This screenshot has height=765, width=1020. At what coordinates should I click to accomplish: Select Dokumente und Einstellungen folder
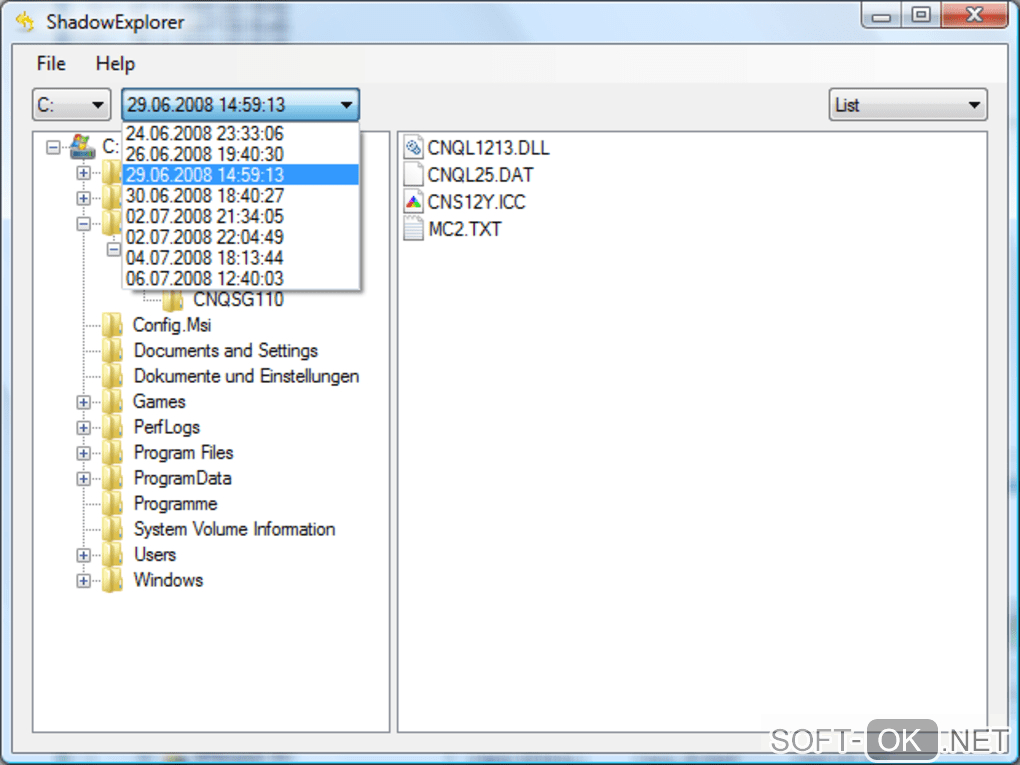(247, 376)
